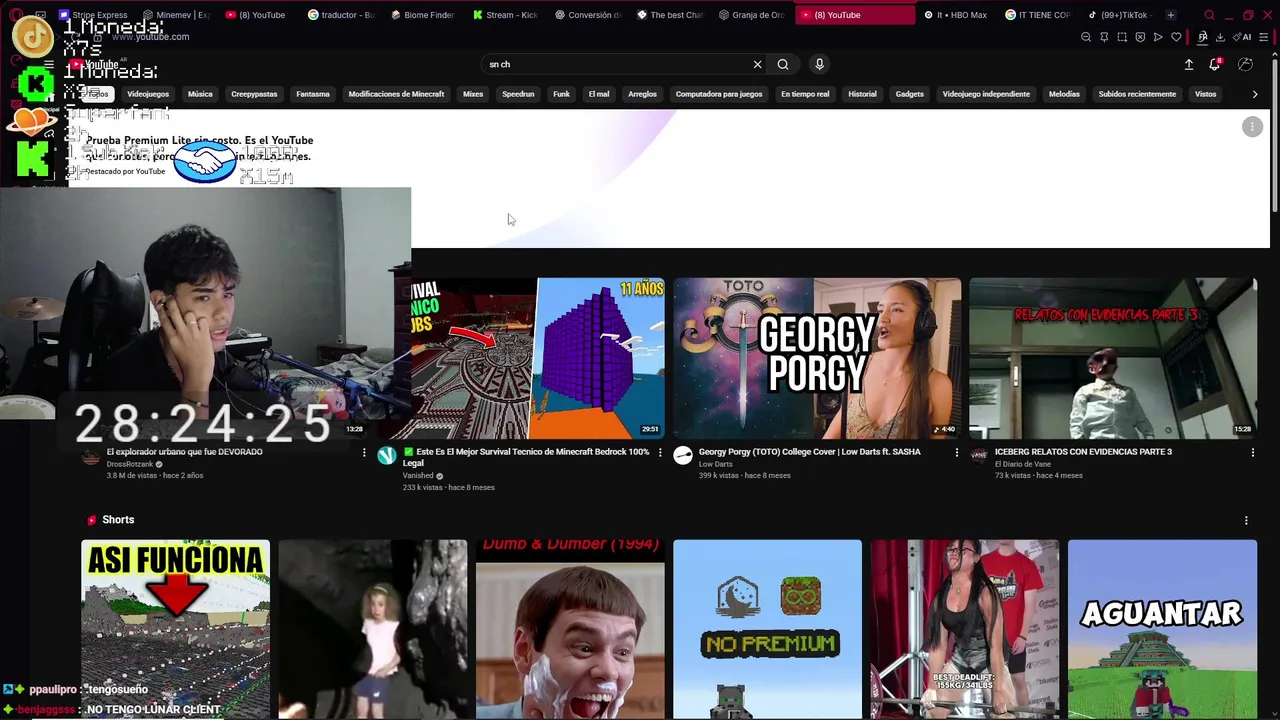1280x720 pixels.
Task: Open the Vanished channel name link
Action: 418,476
